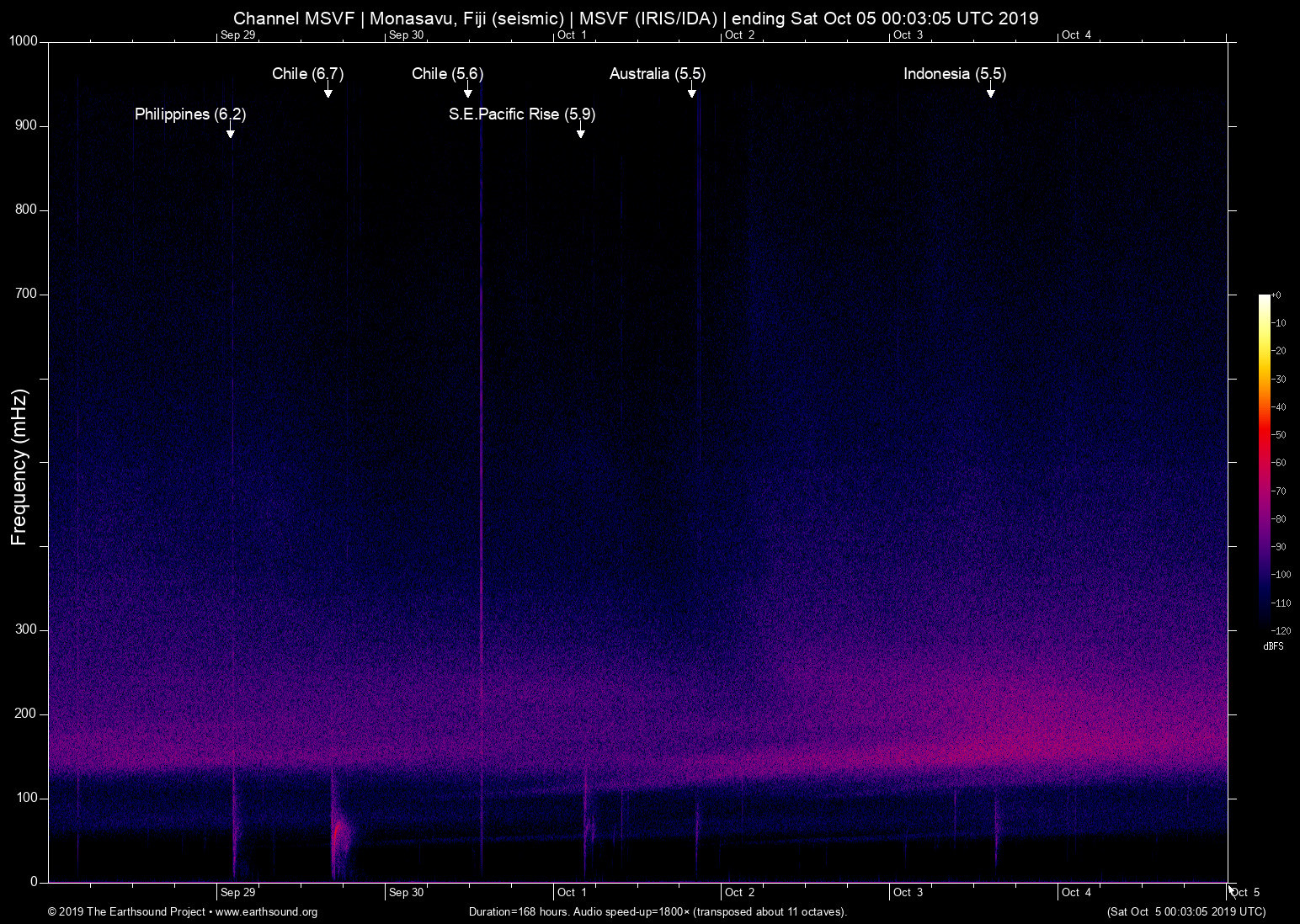
Task: Click the Philippines (6.2) event label
Action: pyautogui.click(x=190, y=114)
